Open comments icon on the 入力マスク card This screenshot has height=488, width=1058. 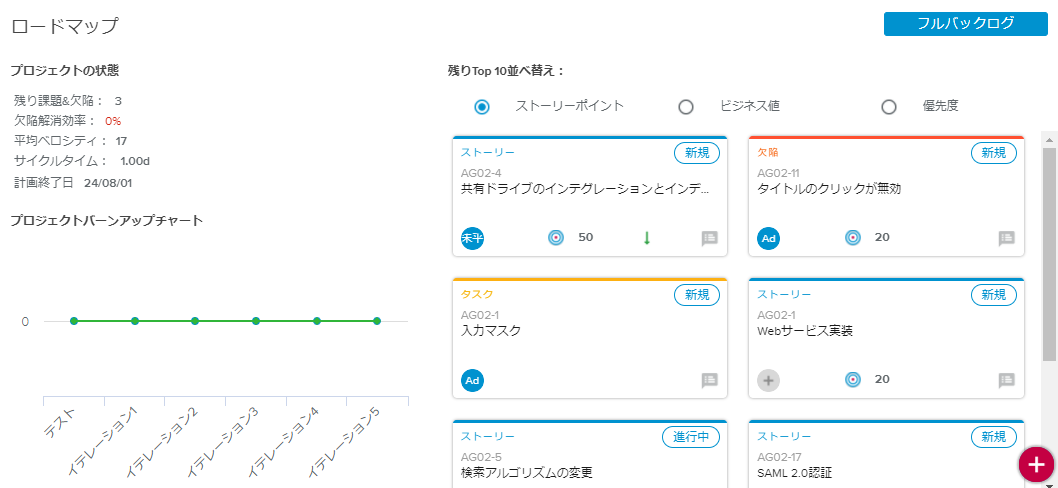point(710,380)
